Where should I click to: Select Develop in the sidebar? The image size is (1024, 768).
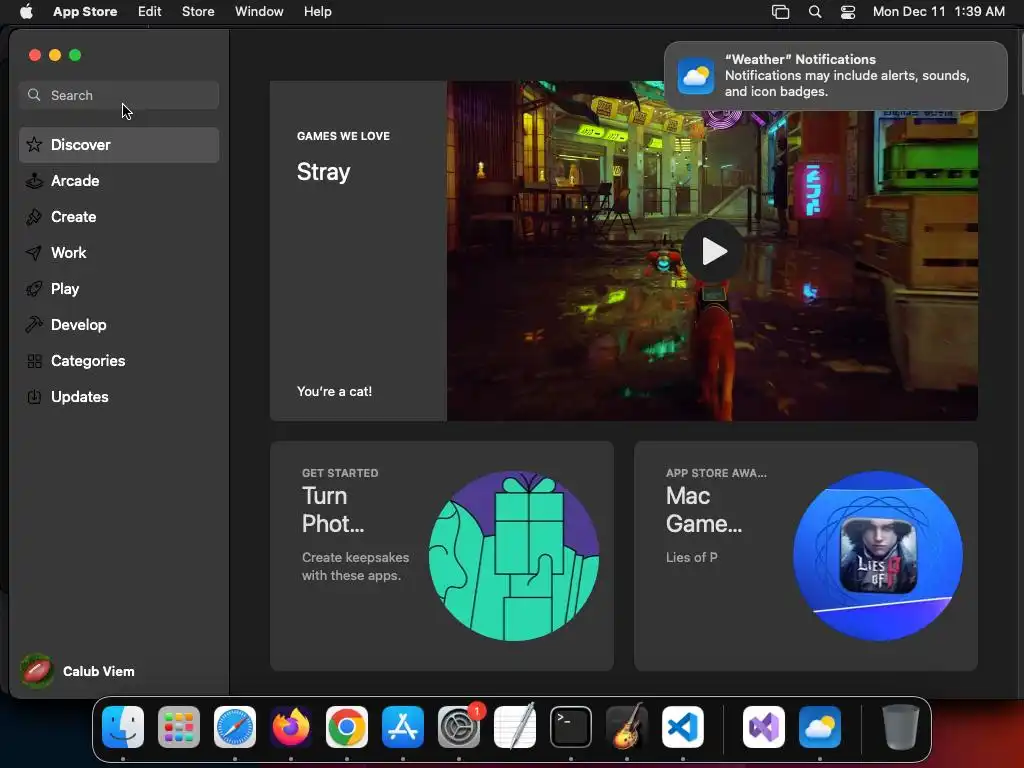[x=119, y=325]
